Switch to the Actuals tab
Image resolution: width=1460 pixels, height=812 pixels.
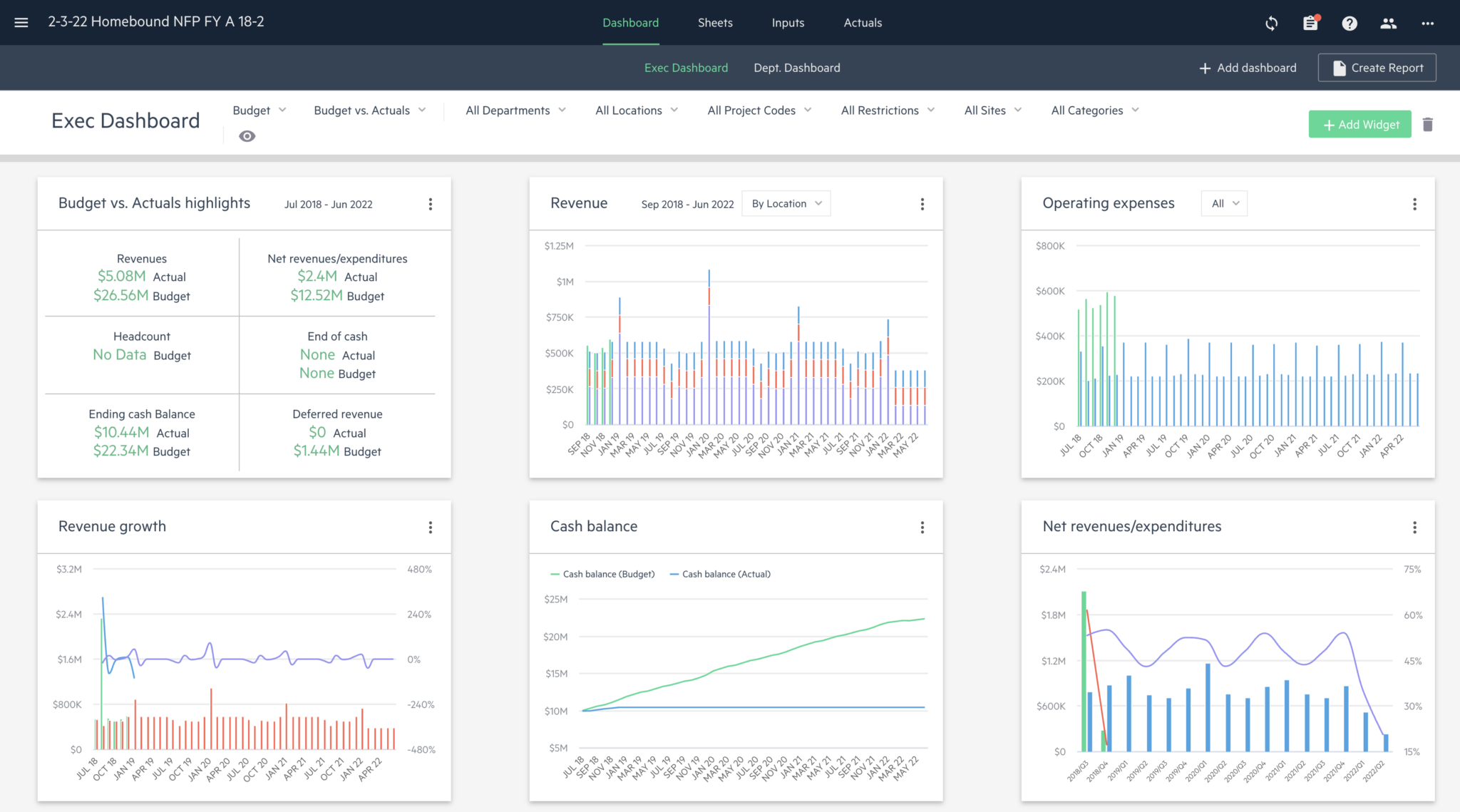[x=863, y=23]
